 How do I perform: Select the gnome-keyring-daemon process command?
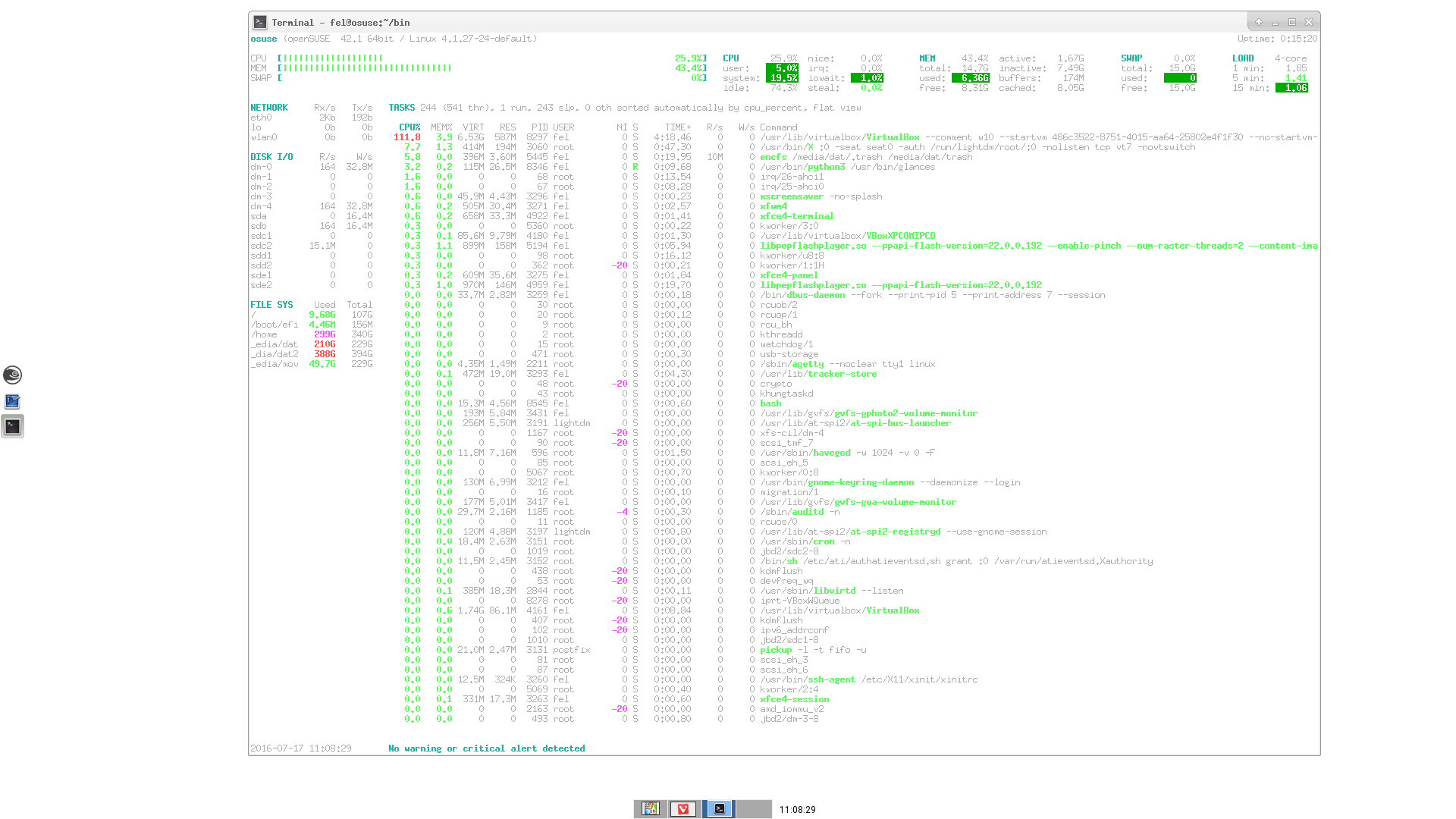pos(890,482)
